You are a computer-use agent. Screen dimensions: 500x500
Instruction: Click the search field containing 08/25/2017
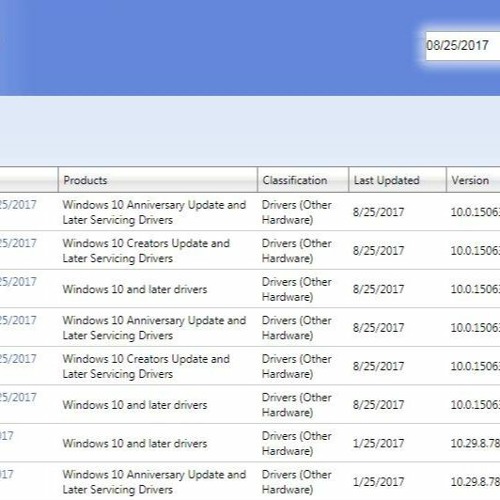463,46
